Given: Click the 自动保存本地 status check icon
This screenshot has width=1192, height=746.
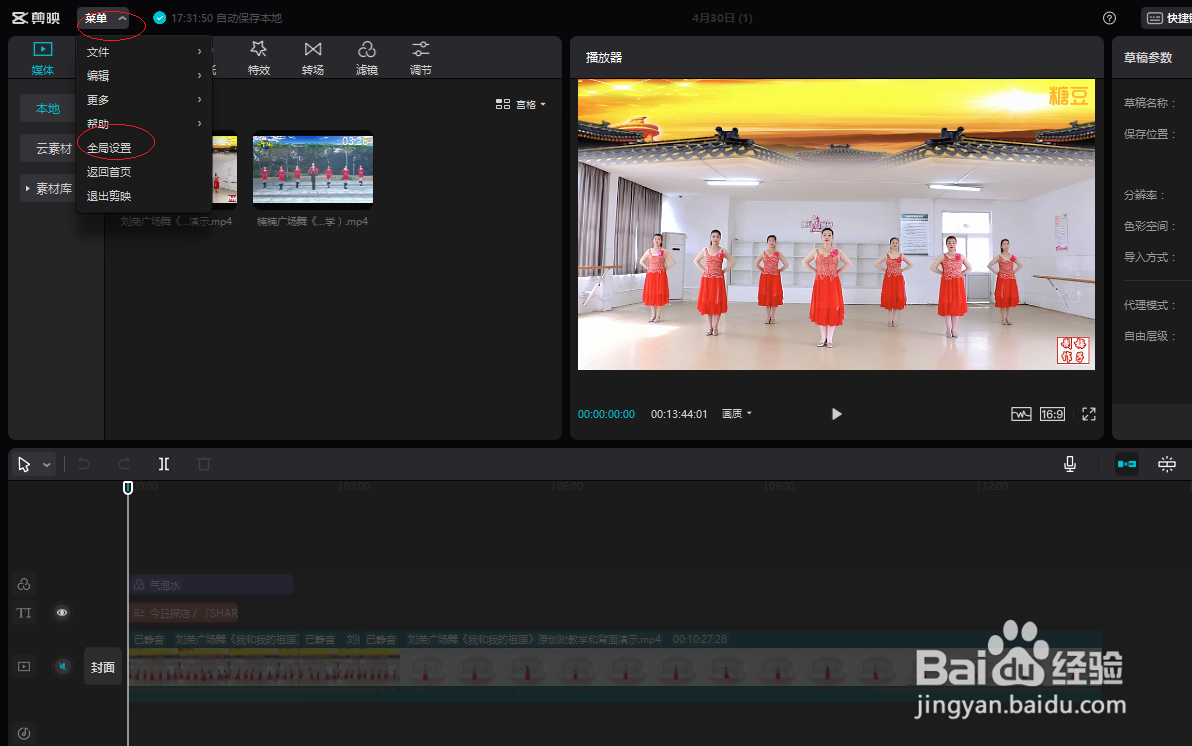Looking at the screenshot, I should 160,18.
